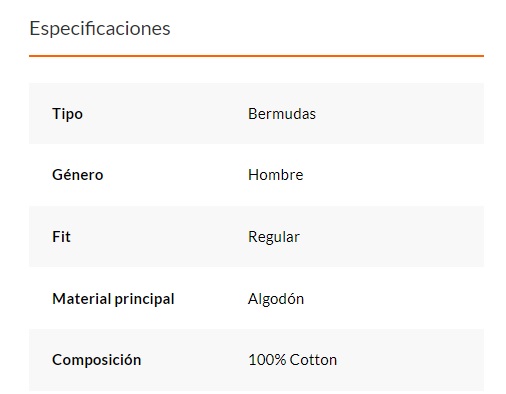Select the Tipo label
The width and height of the screenshot is (506, 394).
click(x=67, y=114)
